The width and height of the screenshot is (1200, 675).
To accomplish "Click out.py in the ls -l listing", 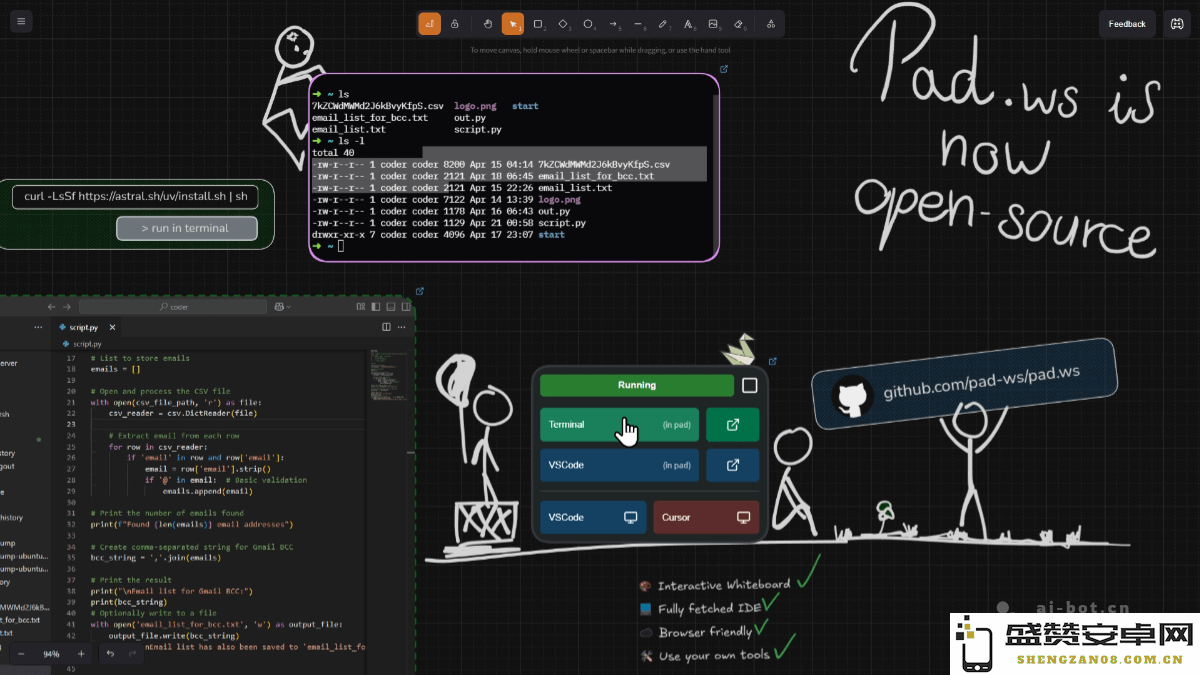I will [x=554, y=211].
